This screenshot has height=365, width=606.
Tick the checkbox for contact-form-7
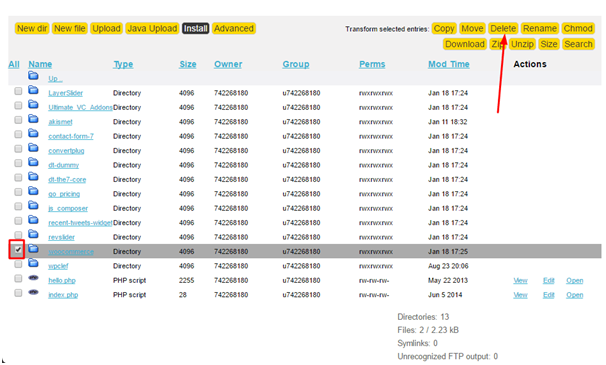click(x=18, y=134)
